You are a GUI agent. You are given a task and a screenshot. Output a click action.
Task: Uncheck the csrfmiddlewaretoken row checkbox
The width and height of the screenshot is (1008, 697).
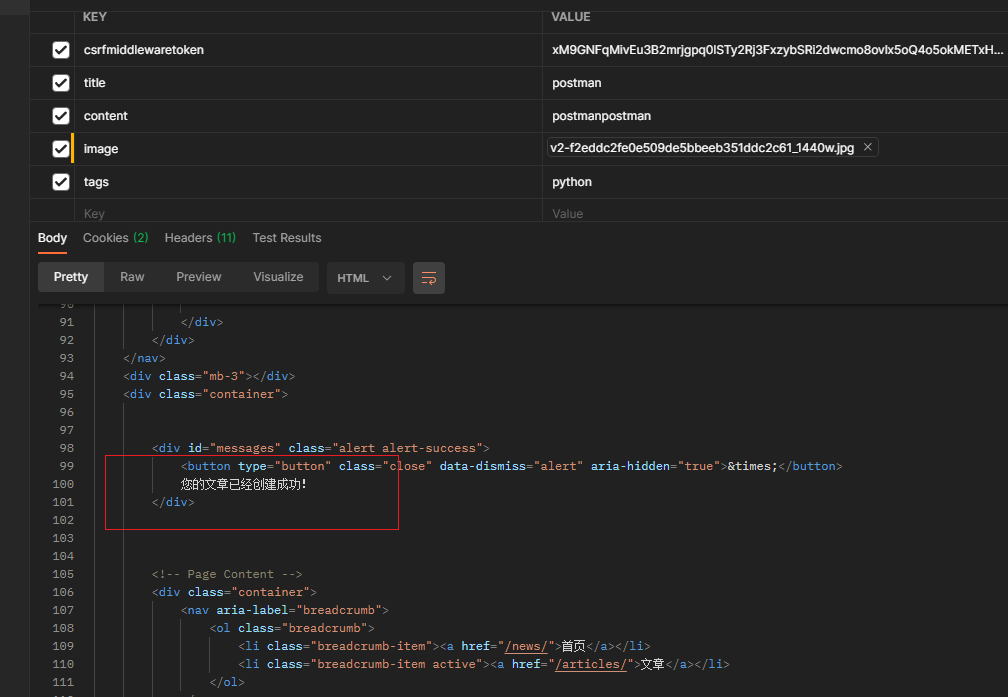(61, 50)
